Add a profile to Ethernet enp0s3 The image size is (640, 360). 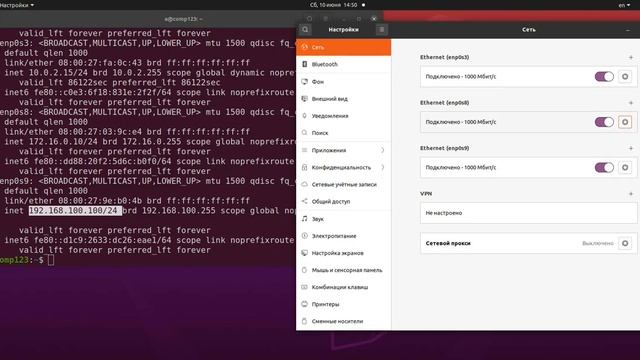tap(631, 58)
